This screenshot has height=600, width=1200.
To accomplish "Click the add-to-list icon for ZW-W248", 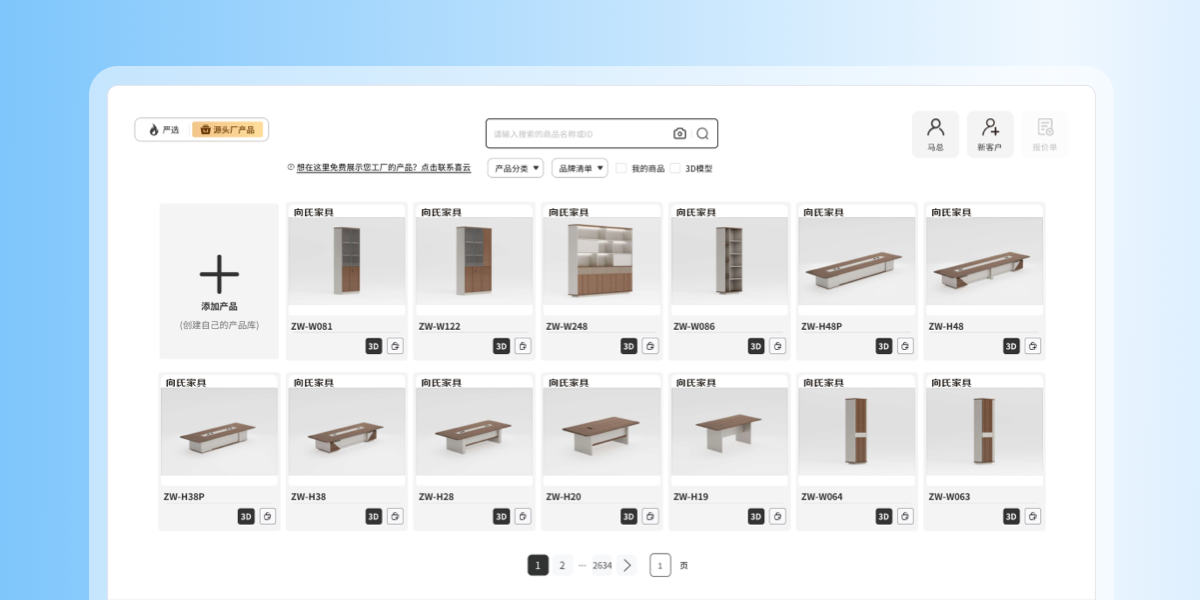I will coord(650,346).
